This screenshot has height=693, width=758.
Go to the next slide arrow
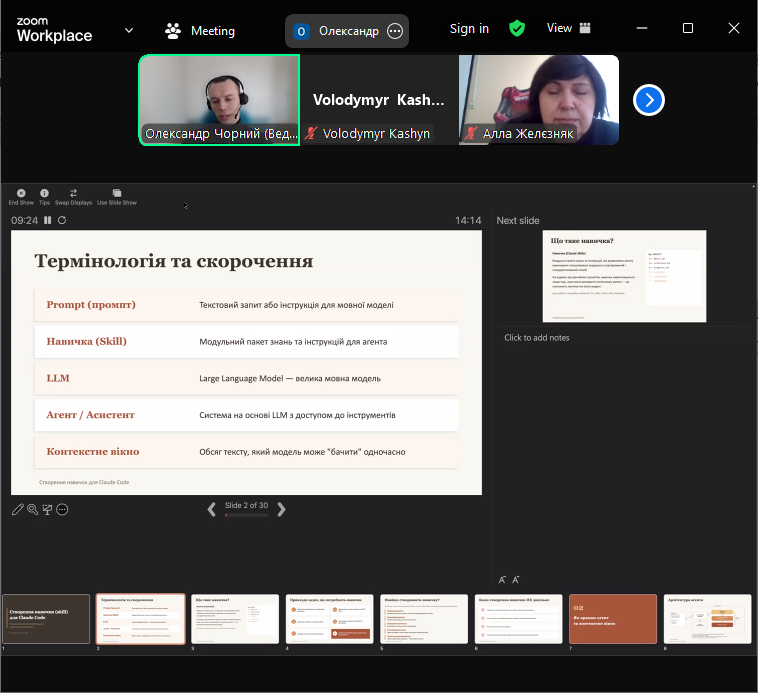coord(282,509)
